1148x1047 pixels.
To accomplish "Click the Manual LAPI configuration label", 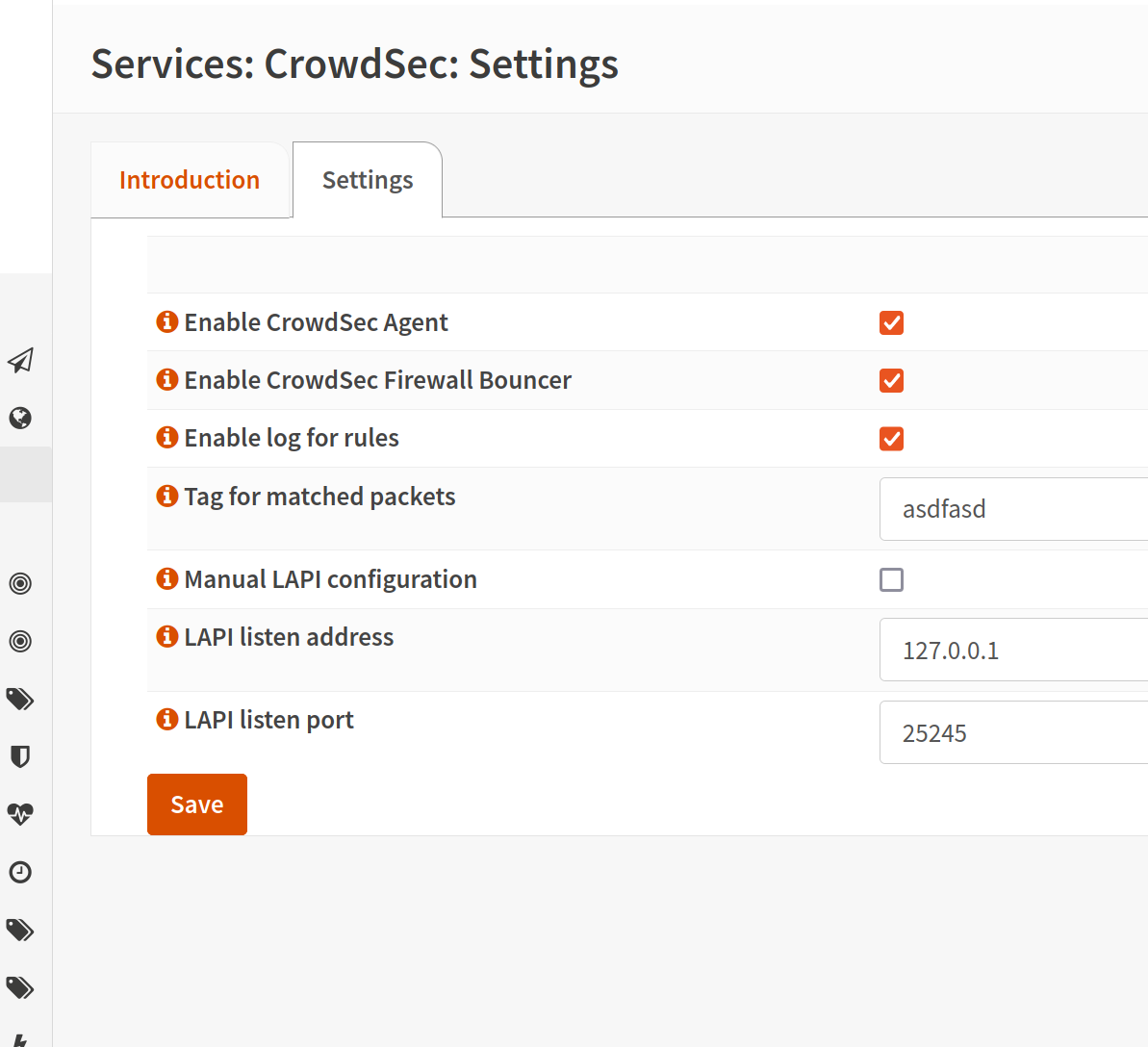I will (330, 580).
